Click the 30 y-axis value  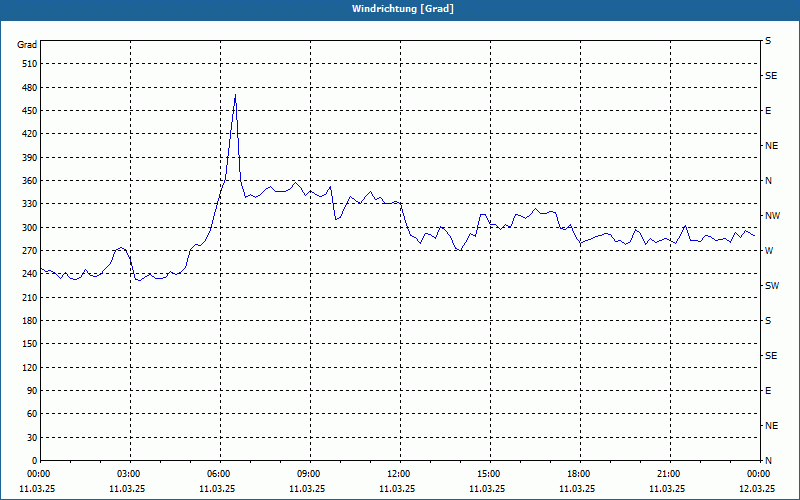point(32,438)
